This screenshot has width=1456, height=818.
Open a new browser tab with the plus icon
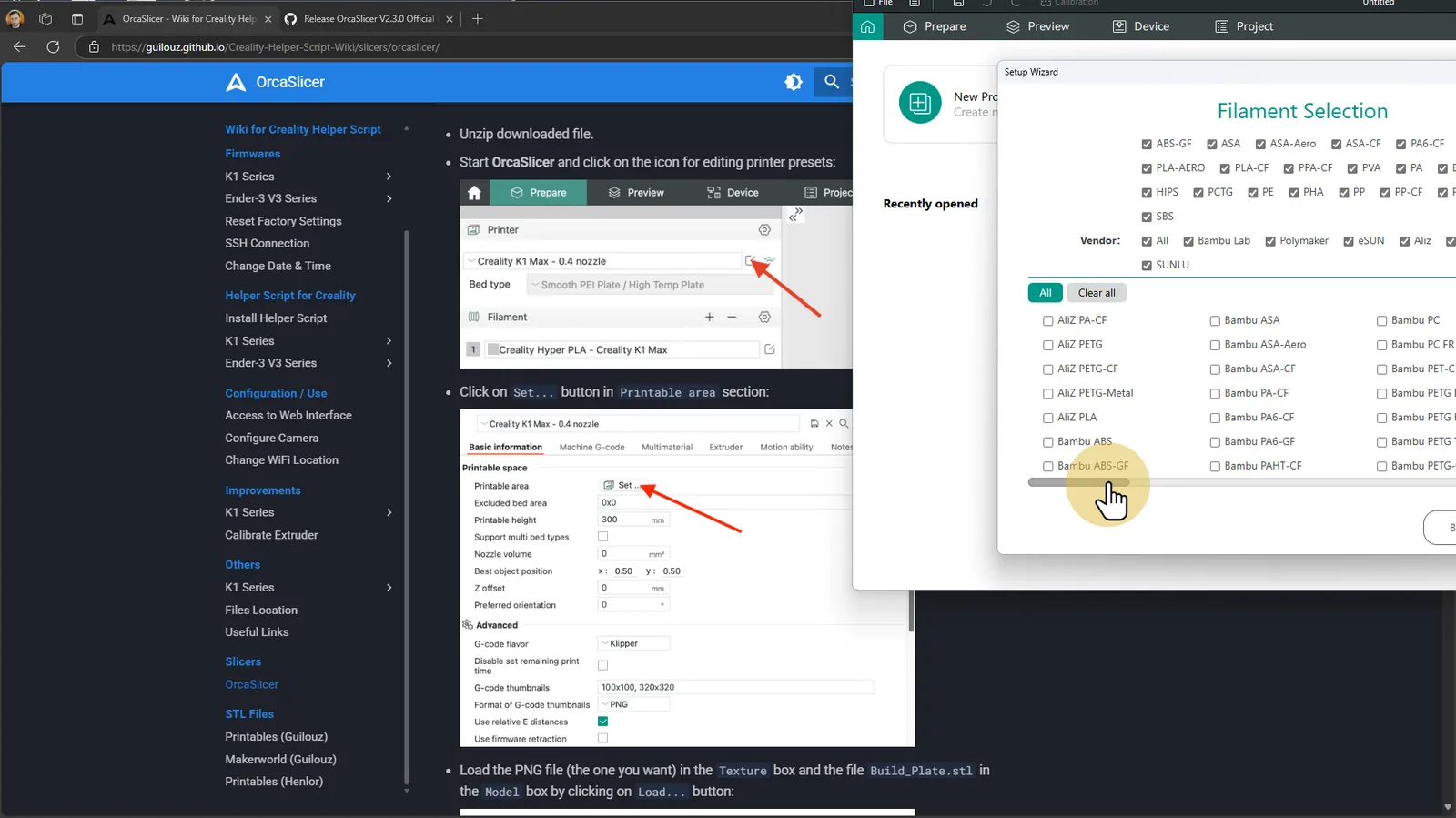[x=478, y=19]
